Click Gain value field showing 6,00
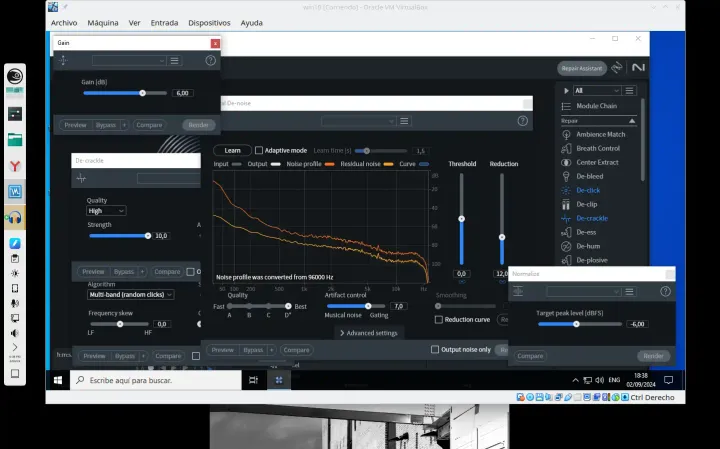The height and width of the screenshot is (449, 720). tap(182, 93)
